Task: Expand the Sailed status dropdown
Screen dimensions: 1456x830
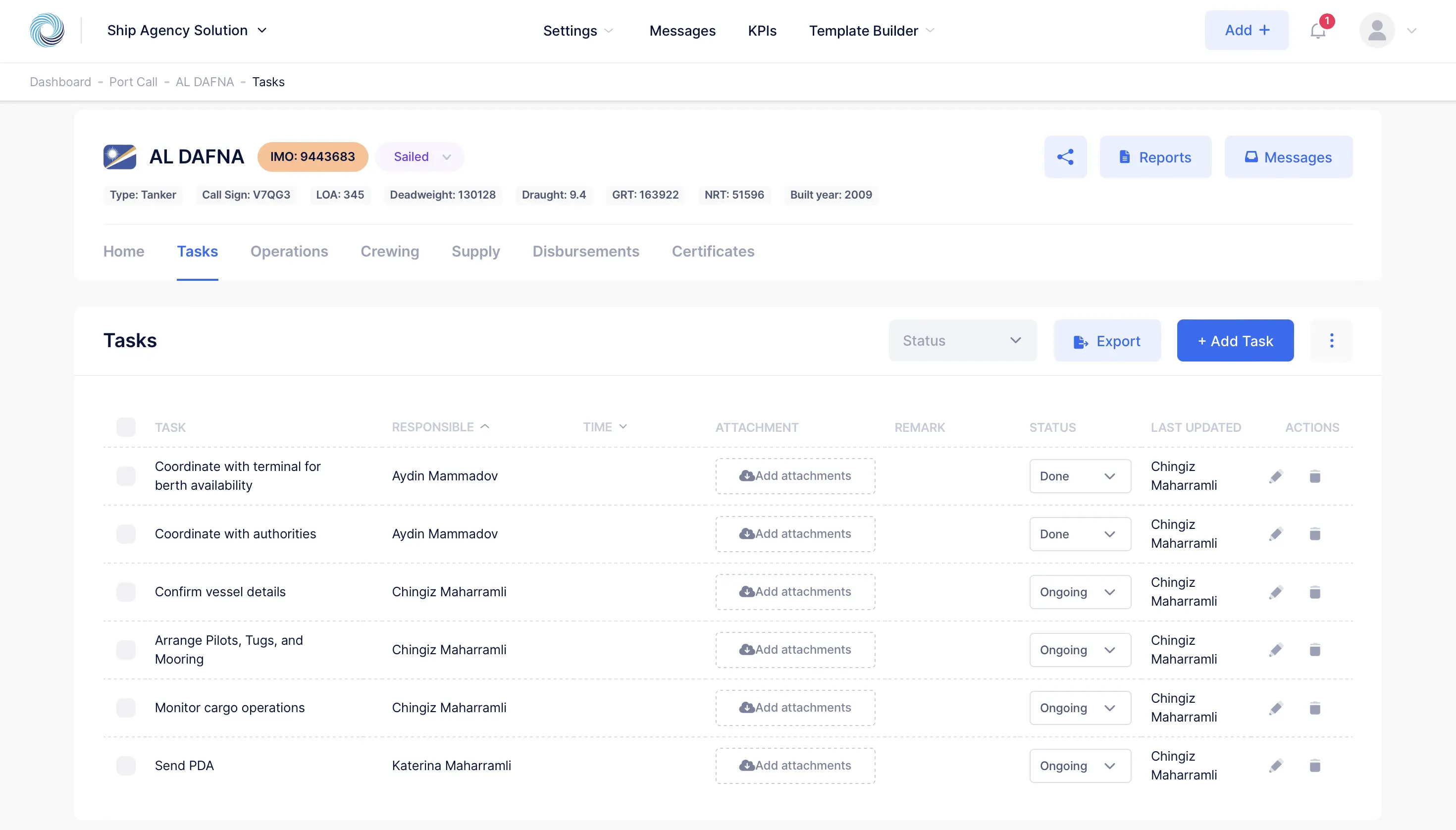Action: pos(420,157)
